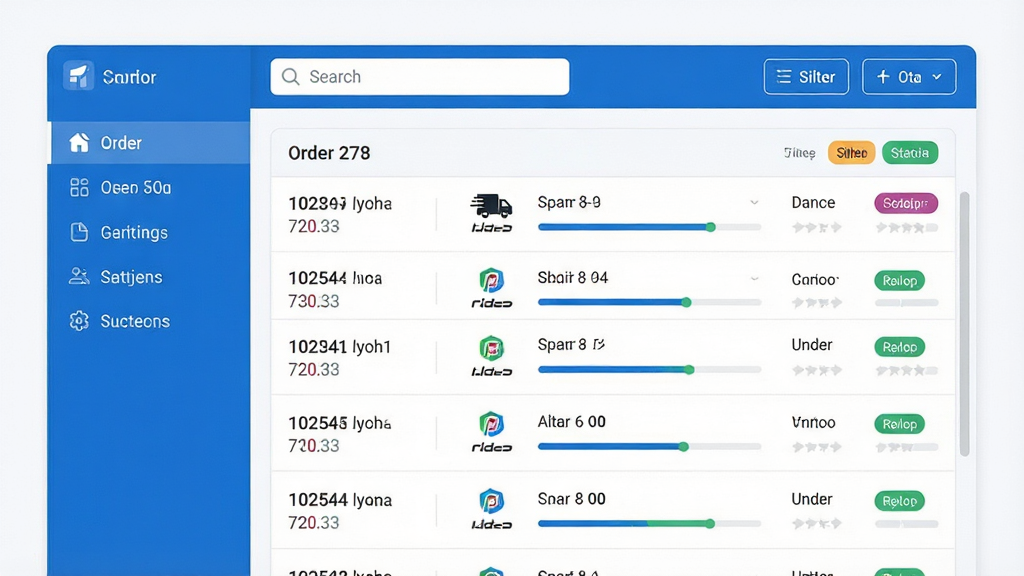
Task: Select the orange Sihep badge
Action: click(x=852, y=153)
